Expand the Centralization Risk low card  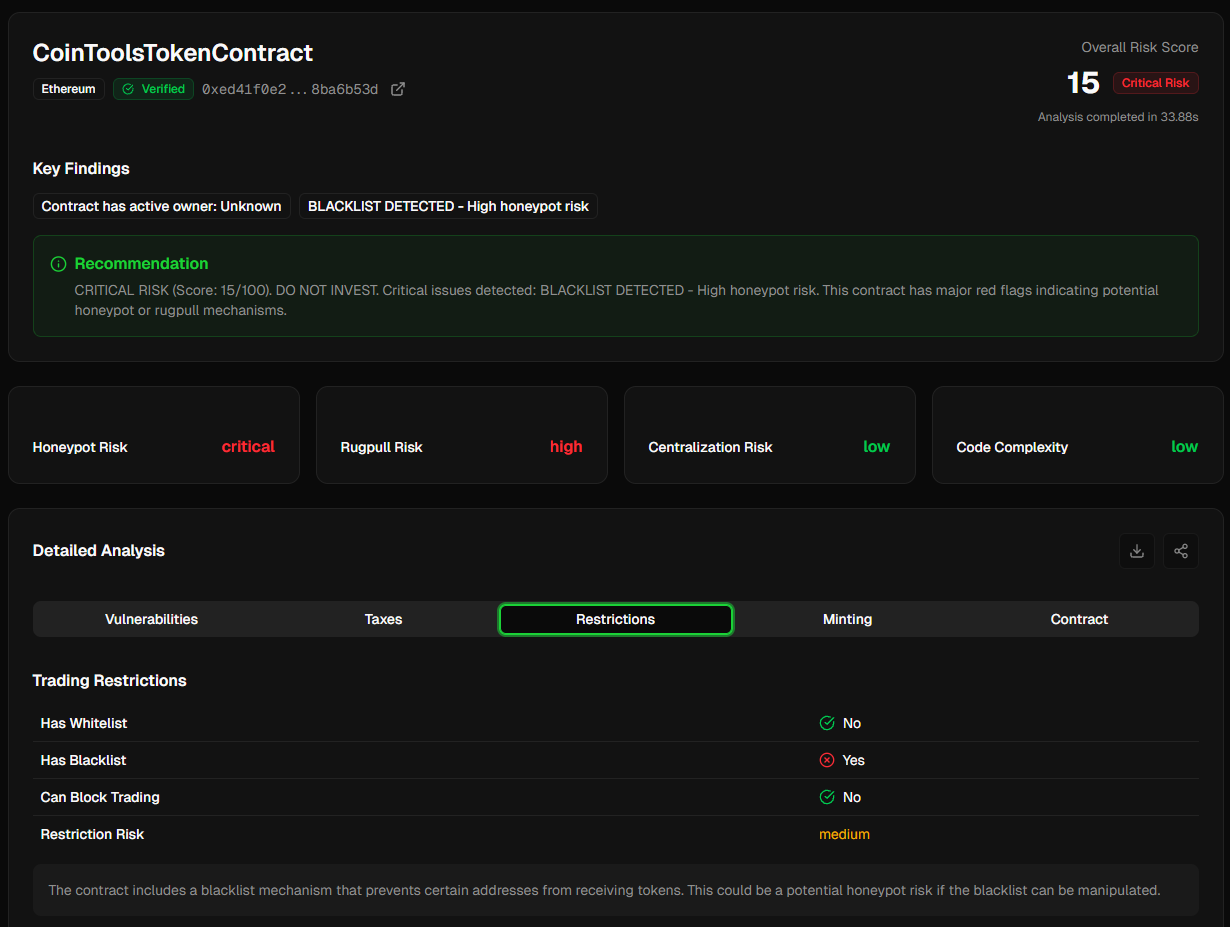coord(769,435)
